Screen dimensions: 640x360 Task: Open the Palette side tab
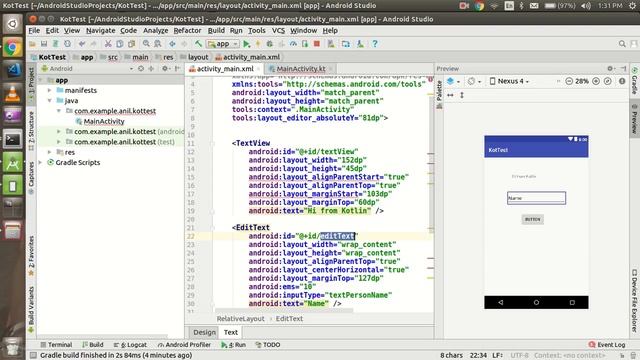click(440, 95)
